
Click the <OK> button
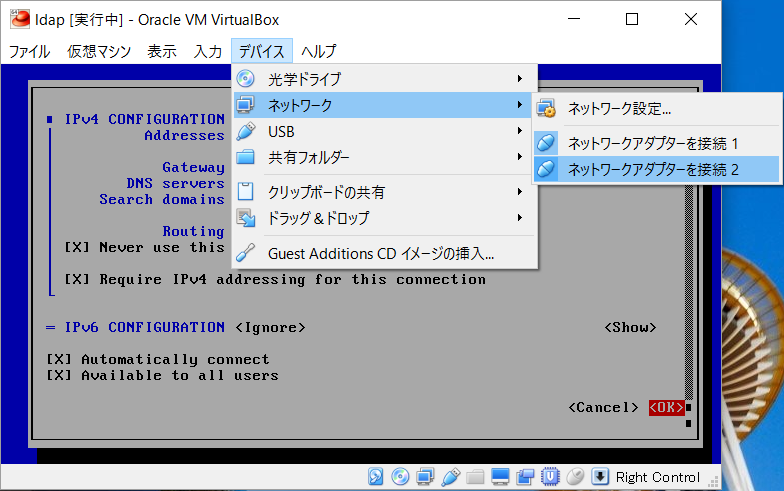[666, 408]
